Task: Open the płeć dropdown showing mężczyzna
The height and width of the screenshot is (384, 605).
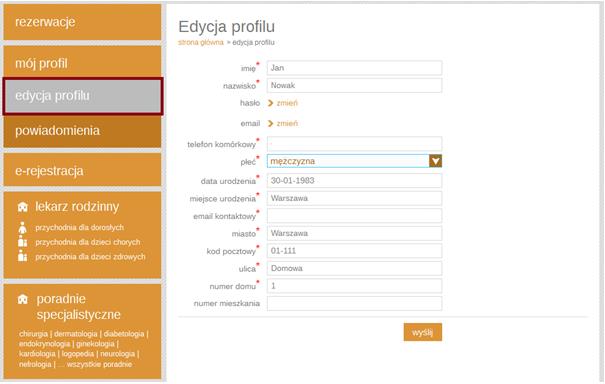Action: tap(354, 161)
